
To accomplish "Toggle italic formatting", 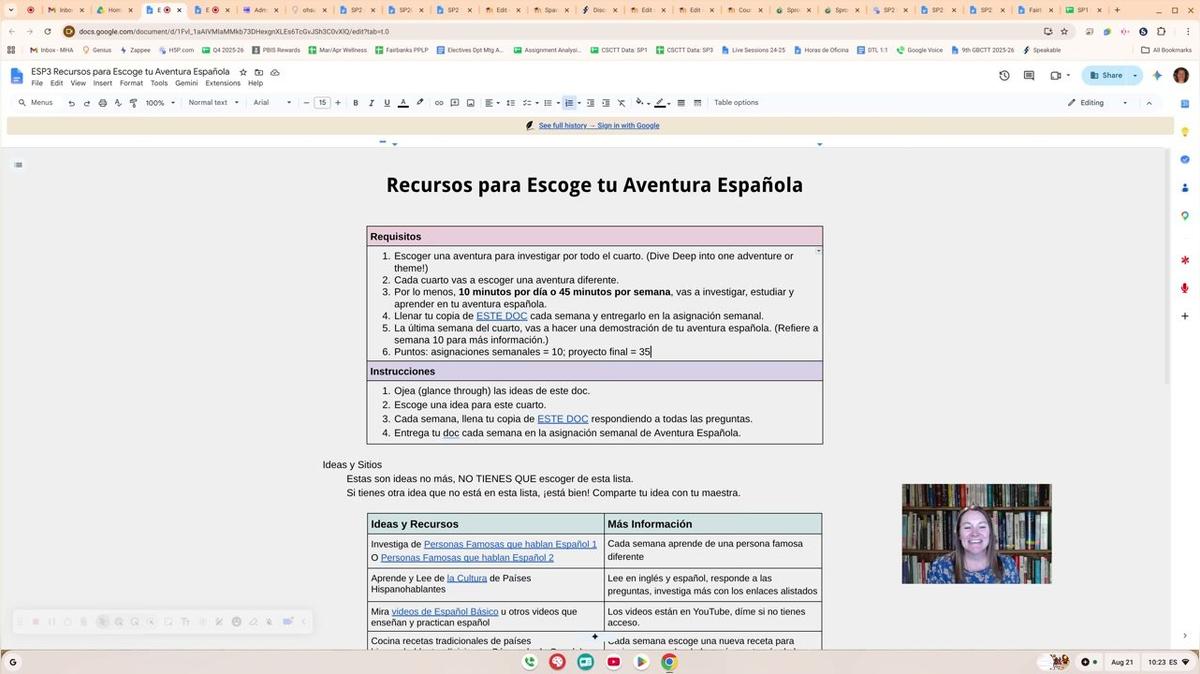I will click(371, 103).
